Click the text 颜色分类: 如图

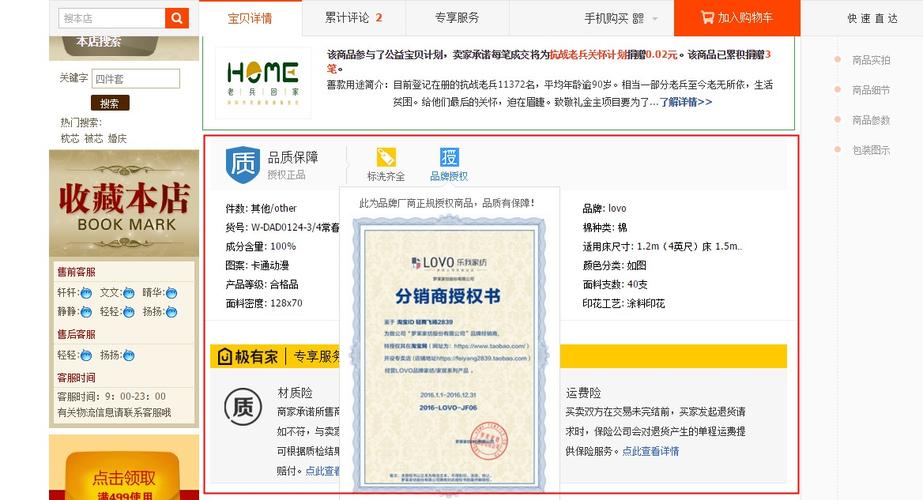(x=615, y=266)
